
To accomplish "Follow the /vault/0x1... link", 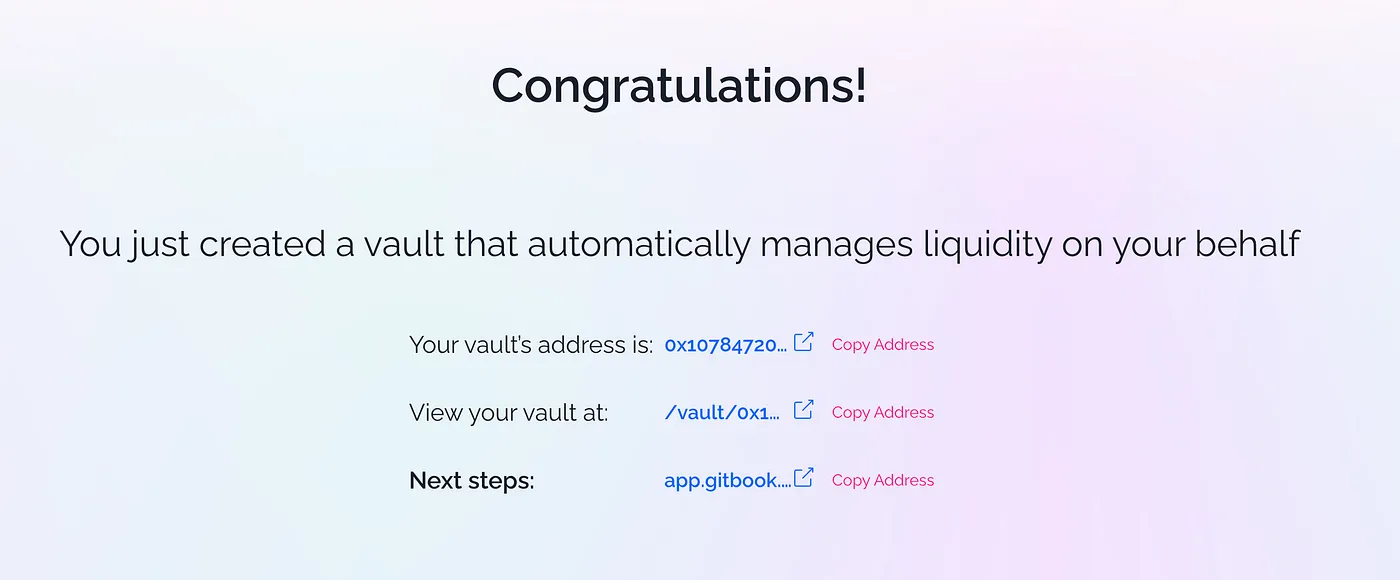I will (x=721, y=413).
